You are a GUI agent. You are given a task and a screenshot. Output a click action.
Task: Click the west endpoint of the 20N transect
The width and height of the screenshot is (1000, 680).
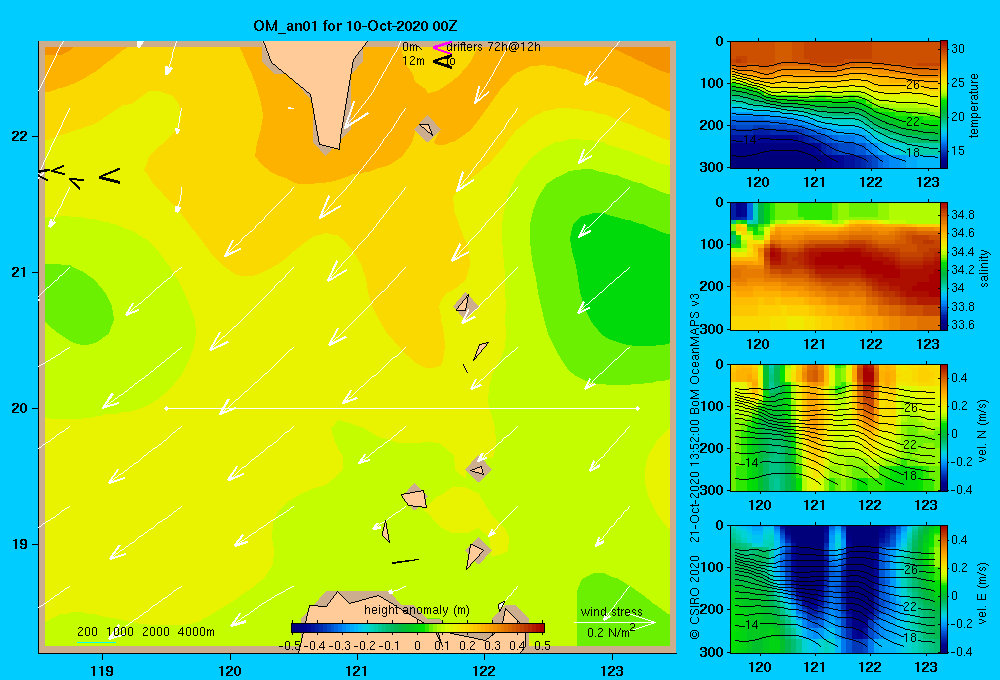tap(166, 408)
